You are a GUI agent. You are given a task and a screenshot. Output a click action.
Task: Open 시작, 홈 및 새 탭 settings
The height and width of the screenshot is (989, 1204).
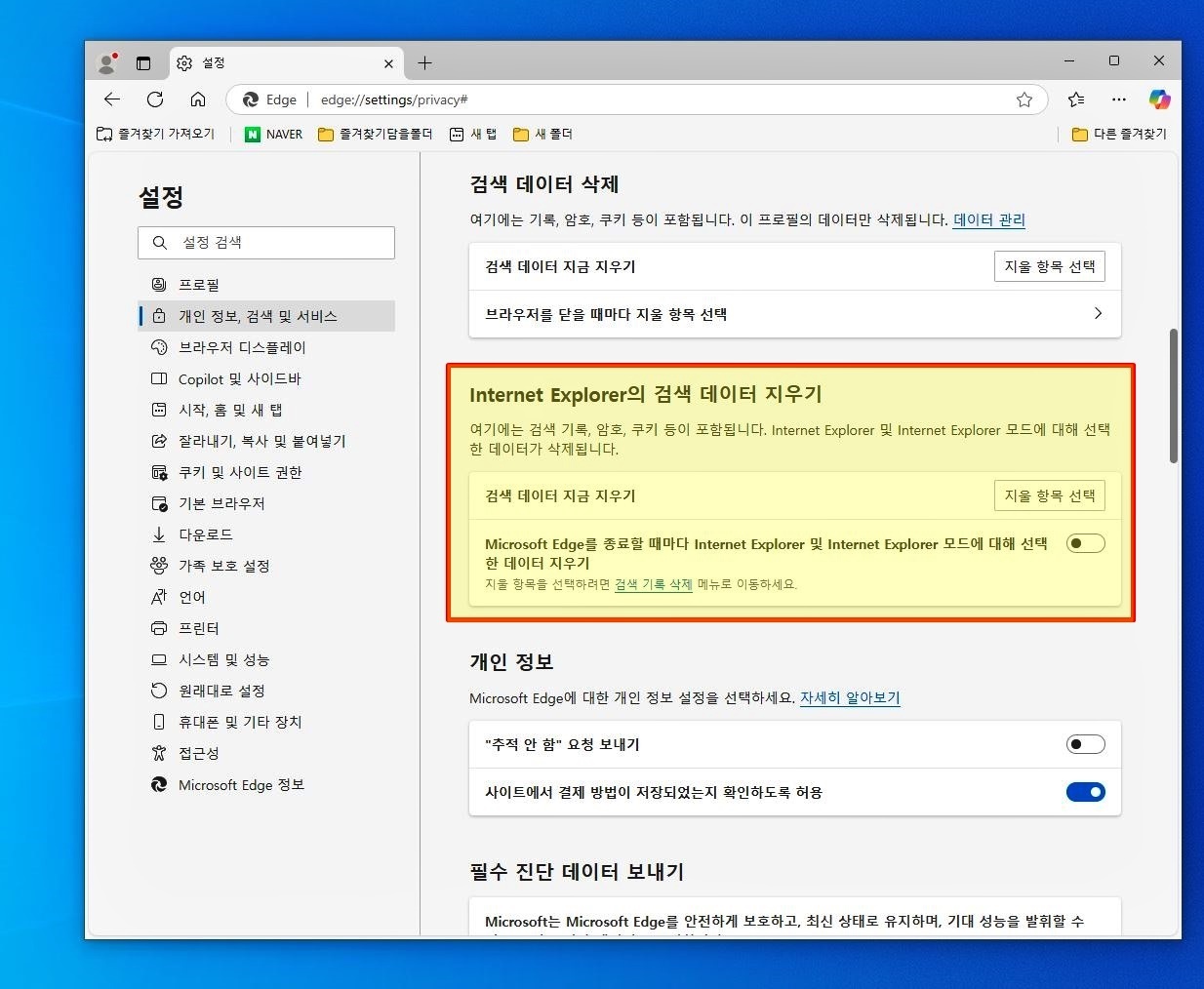coord(266,410)
